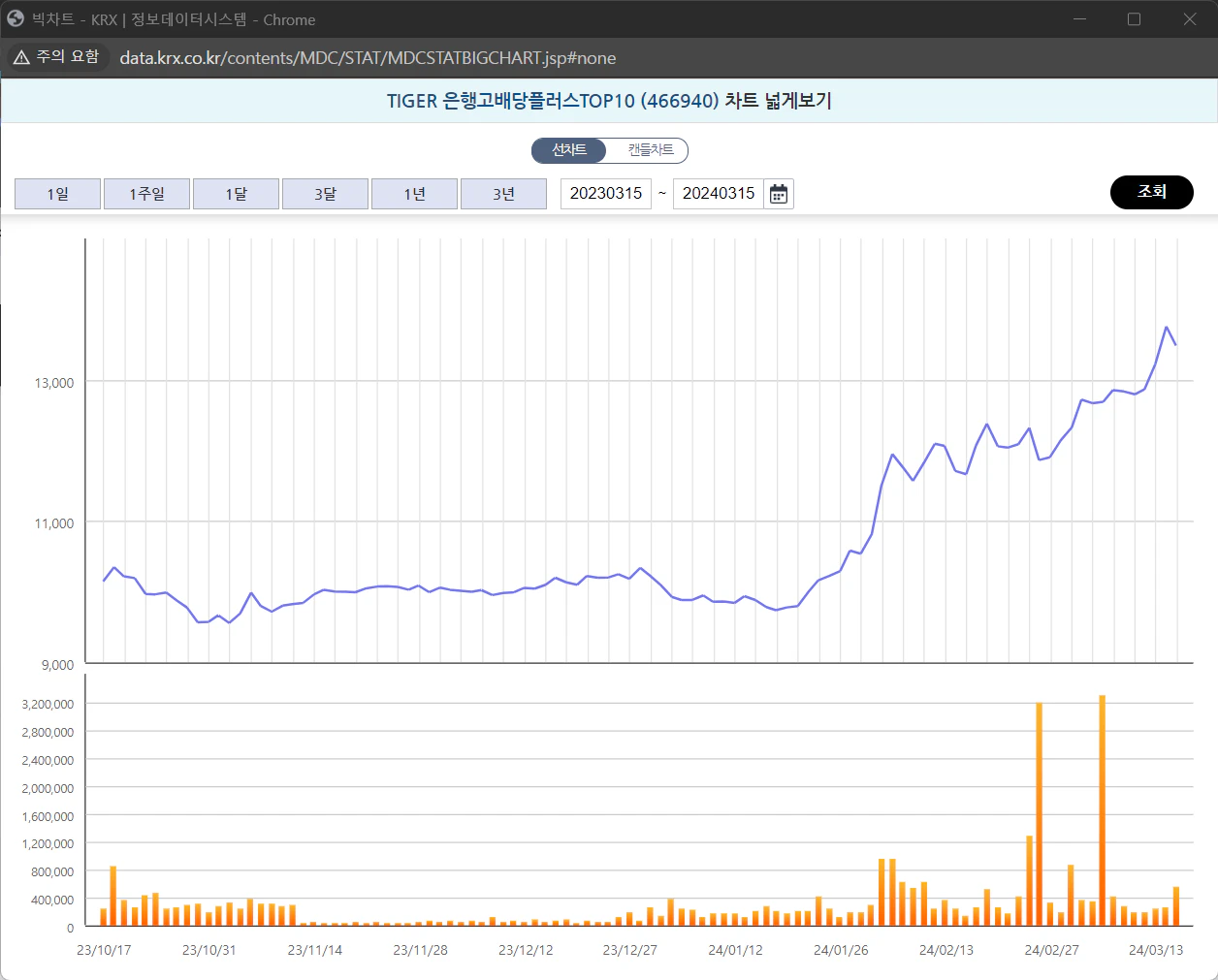Click the 24/01/12 date axis label

tap(735, 951)
